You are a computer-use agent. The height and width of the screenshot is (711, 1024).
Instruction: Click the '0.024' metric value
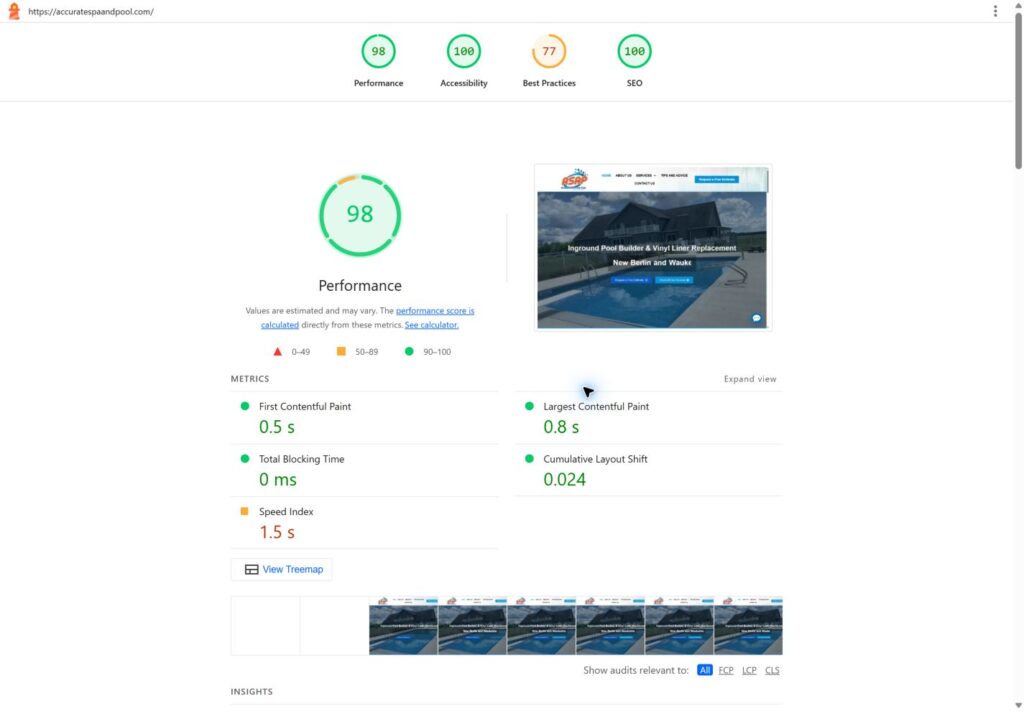(565, 479)
